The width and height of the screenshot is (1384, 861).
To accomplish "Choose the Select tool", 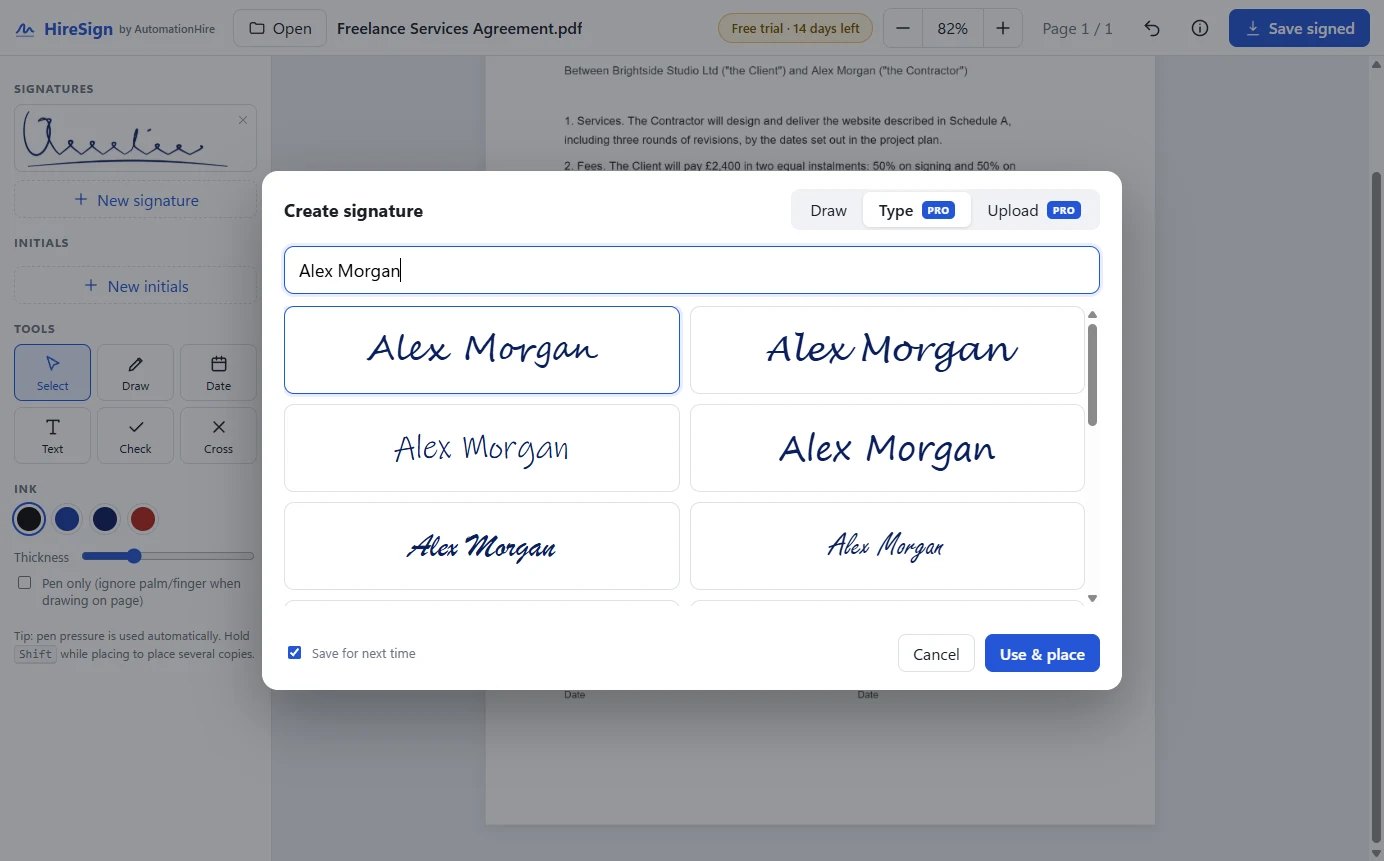I will point(52,372).
